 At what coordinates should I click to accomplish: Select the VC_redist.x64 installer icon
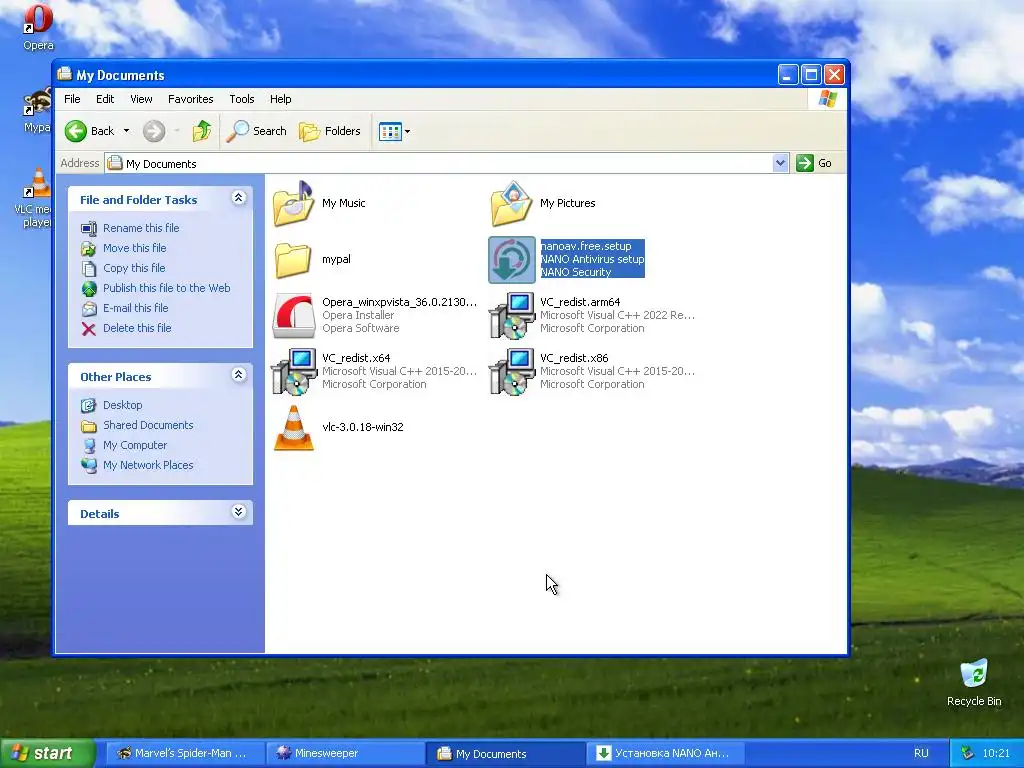[293, 372]
